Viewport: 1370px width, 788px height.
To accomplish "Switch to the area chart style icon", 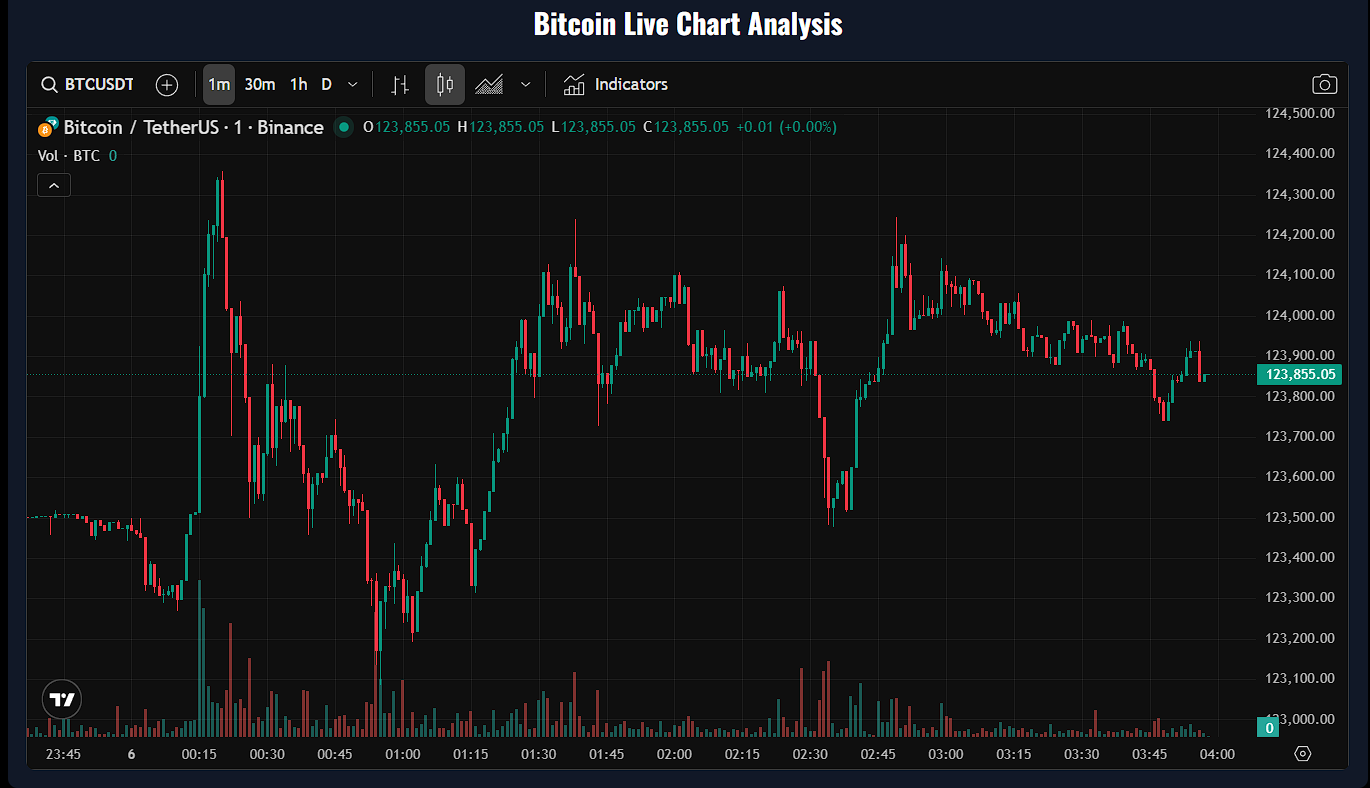I will (x=489, y=84).
